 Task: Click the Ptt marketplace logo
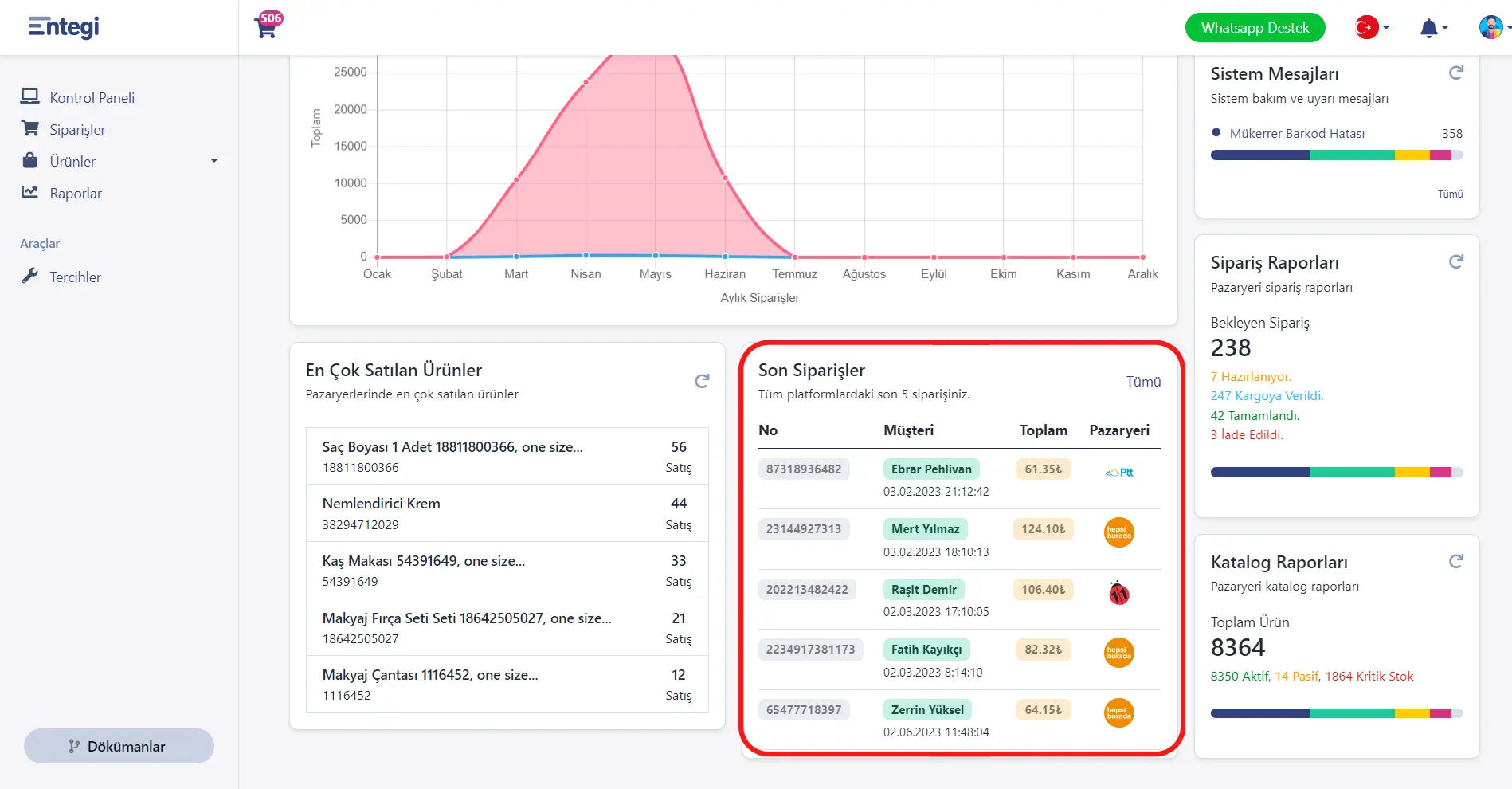(x=1119, y=472)
